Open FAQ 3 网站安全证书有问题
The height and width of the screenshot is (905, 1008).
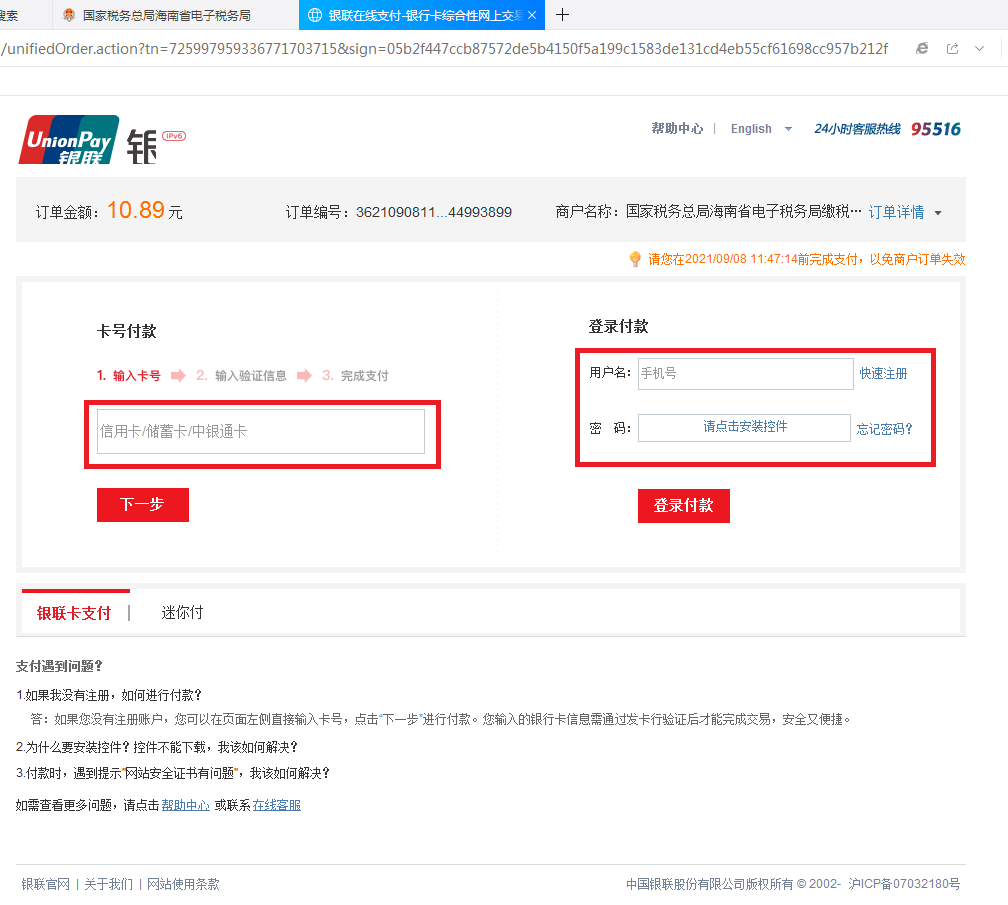[173, 773]
